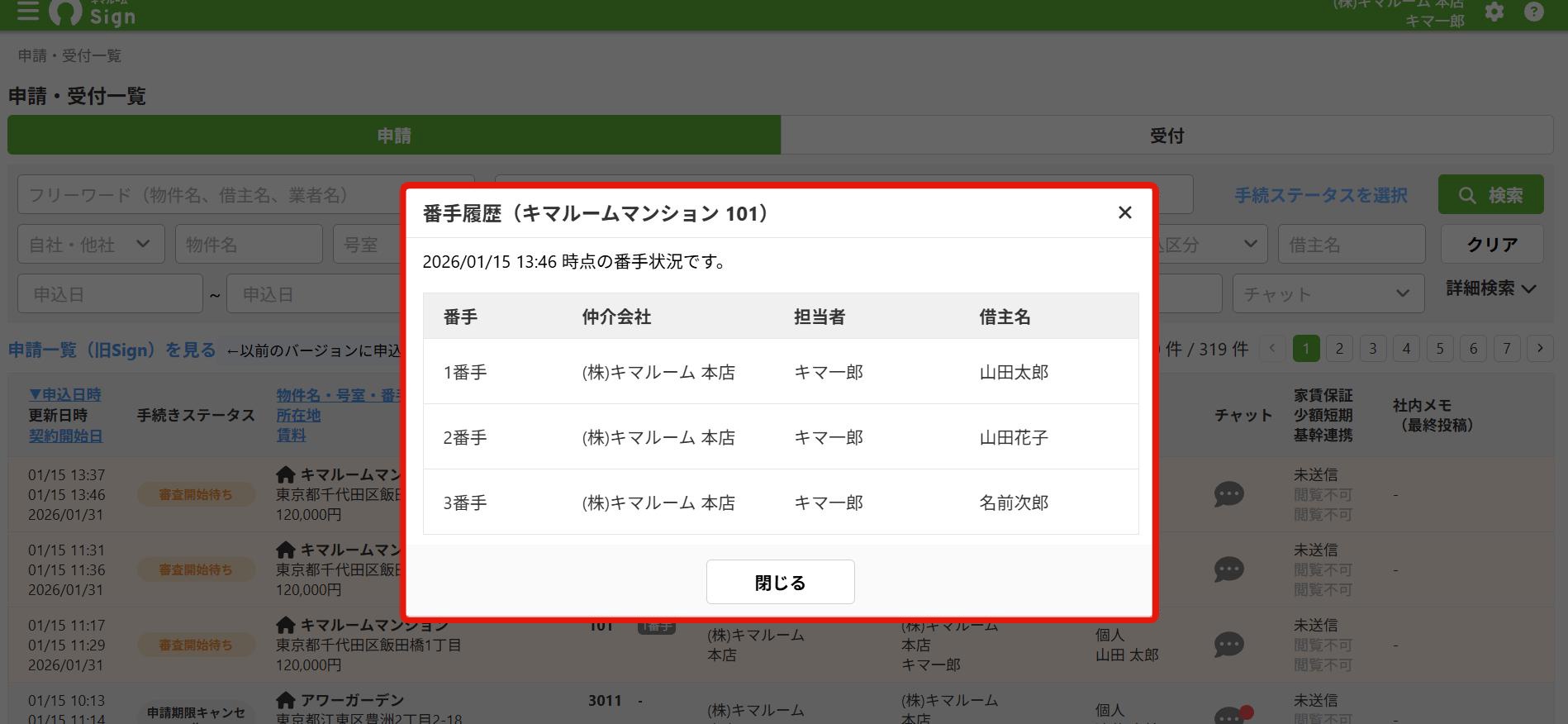Click the 検索 search button
The image size is (1568, 724).
pyautogui.click(x=1490, y=195)
